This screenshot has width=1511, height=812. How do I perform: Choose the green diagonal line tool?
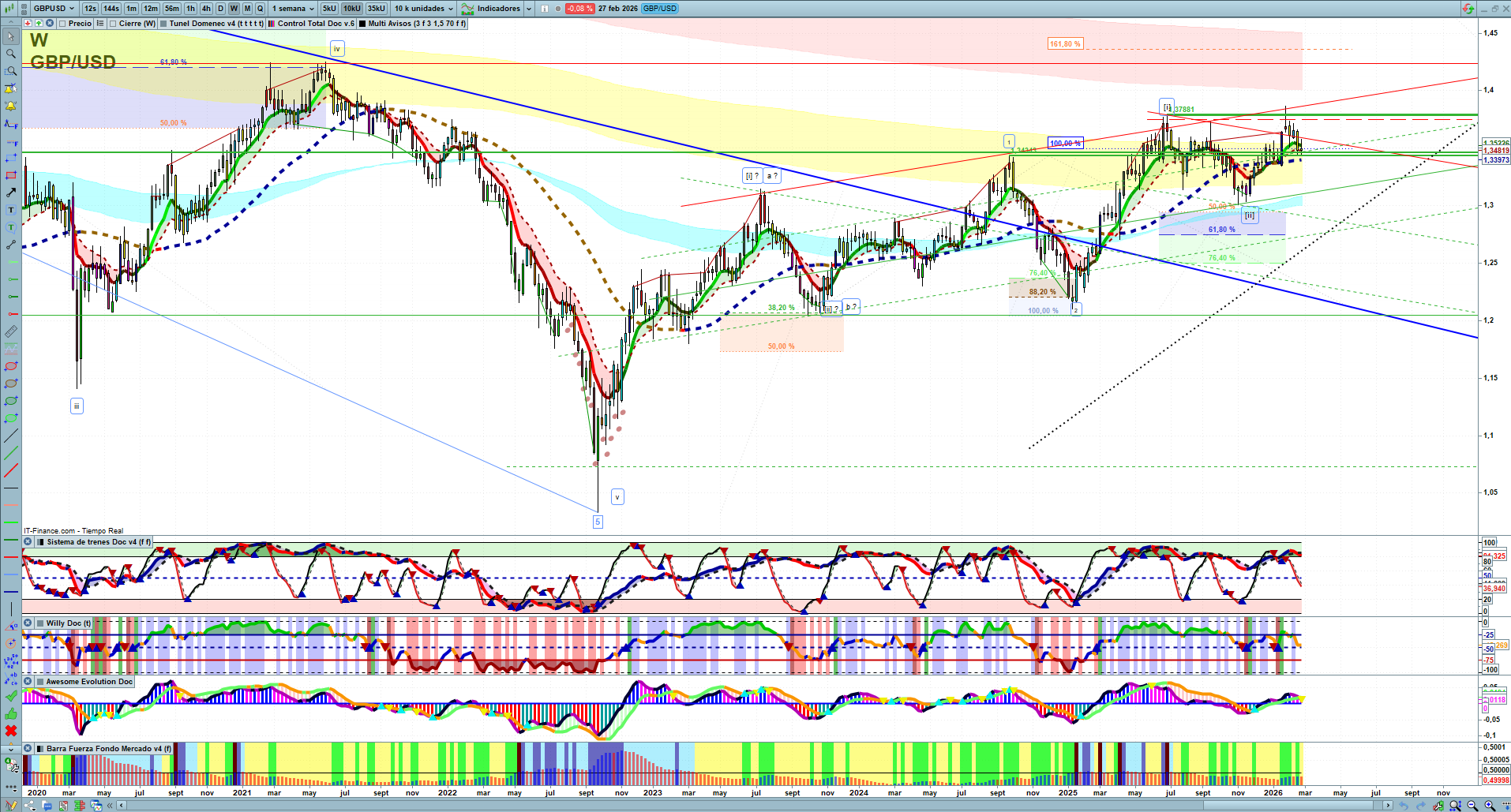pyautogui.click(x=11, y=454)
